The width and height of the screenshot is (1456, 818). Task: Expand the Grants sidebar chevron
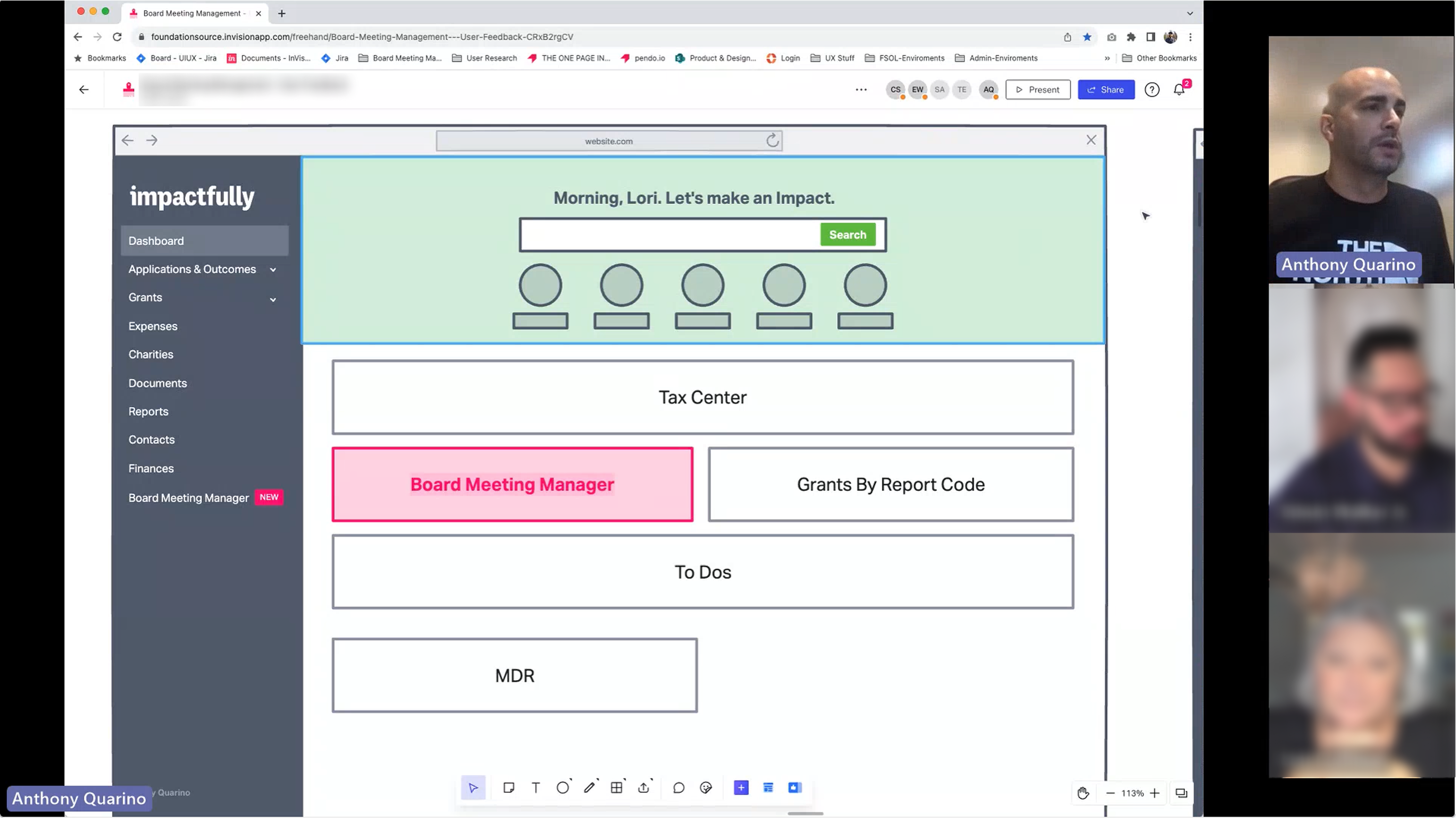[x=273, y=299]
